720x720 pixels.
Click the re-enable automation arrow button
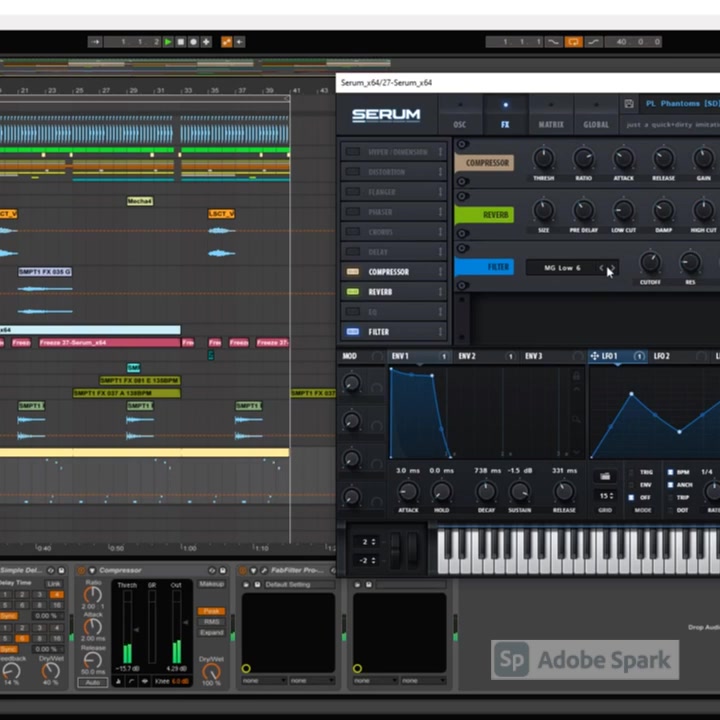pyautogui.click(x=239, y=42)
